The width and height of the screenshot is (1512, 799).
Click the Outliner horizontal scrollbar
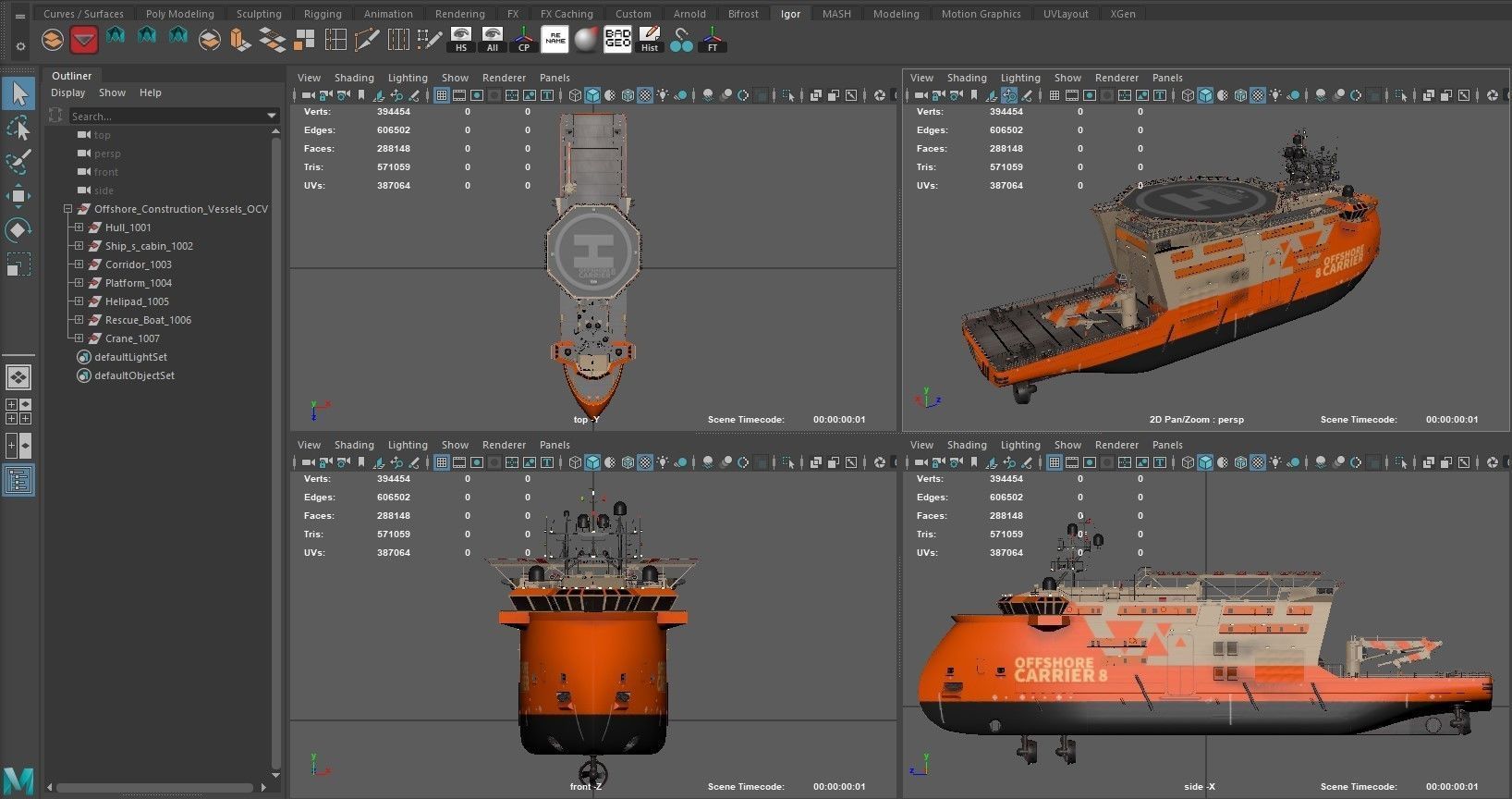coord(154,788)
